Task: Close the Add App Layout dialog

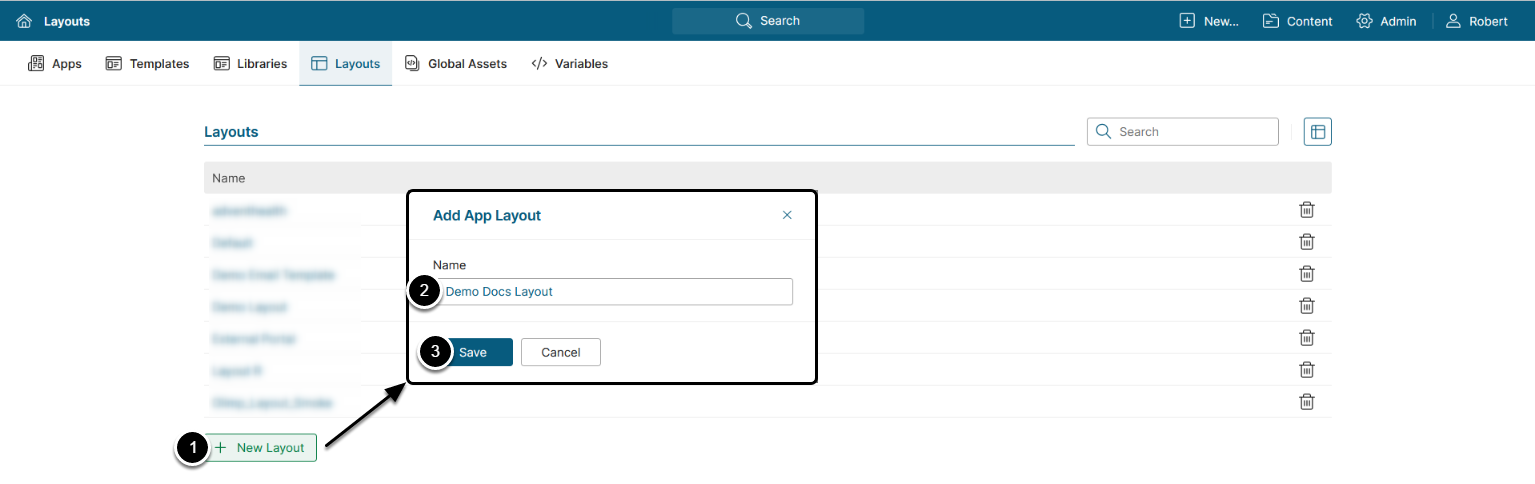Action: [787, 215]
